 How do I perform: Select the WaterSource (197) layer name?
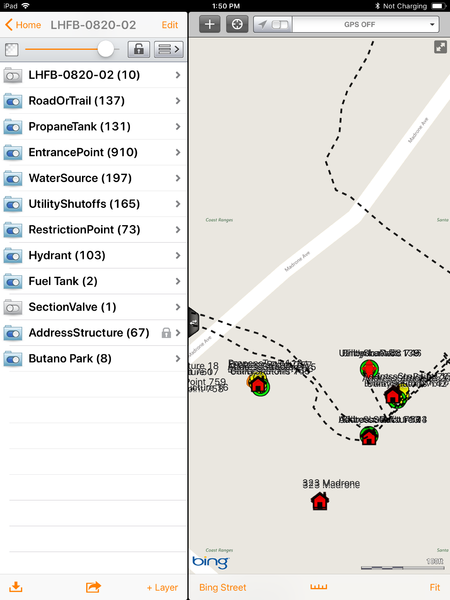(x=80, y=178)
